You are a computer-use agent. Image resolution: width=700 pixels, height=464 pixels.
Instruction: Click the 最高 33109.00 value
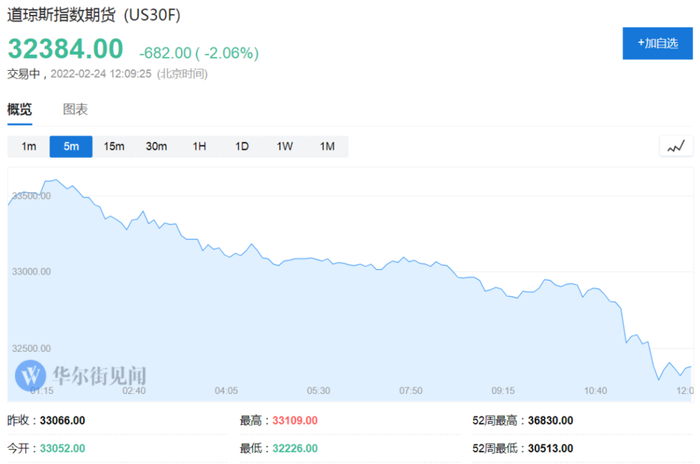(x=295, y=421)
